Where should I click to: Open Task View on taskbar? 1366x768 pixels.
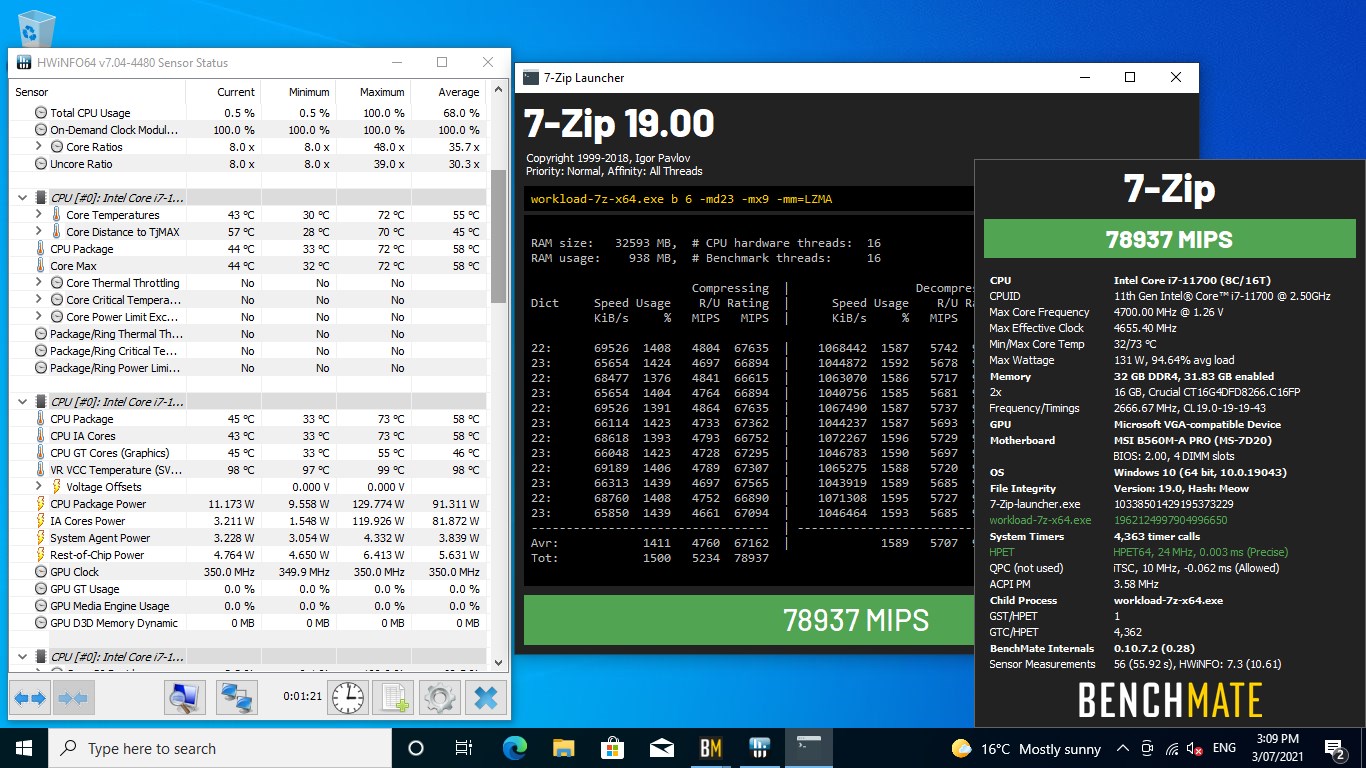464,748
